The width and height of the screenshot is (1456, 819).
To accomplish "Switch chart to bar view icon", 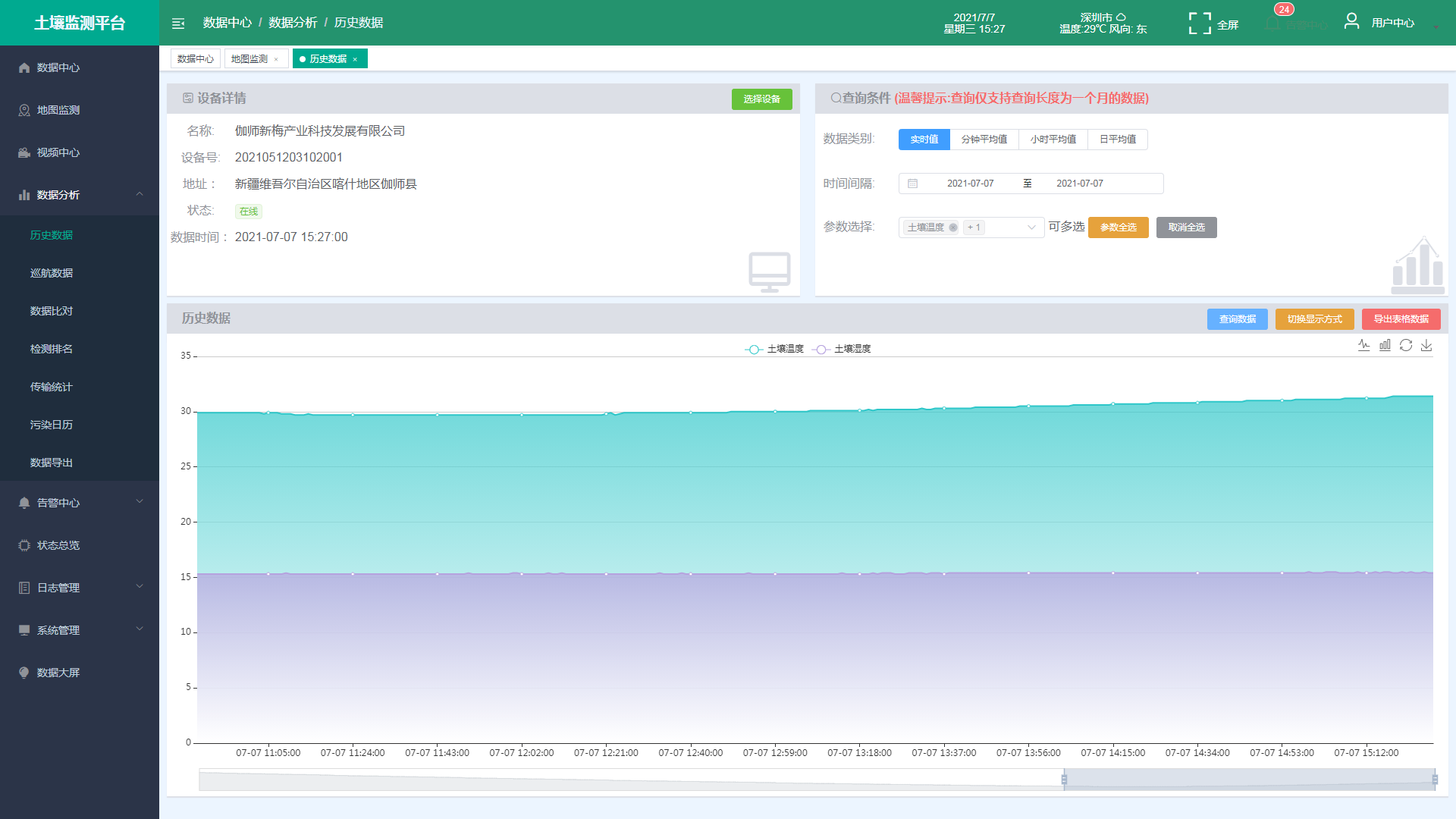I will [1385, 345].
